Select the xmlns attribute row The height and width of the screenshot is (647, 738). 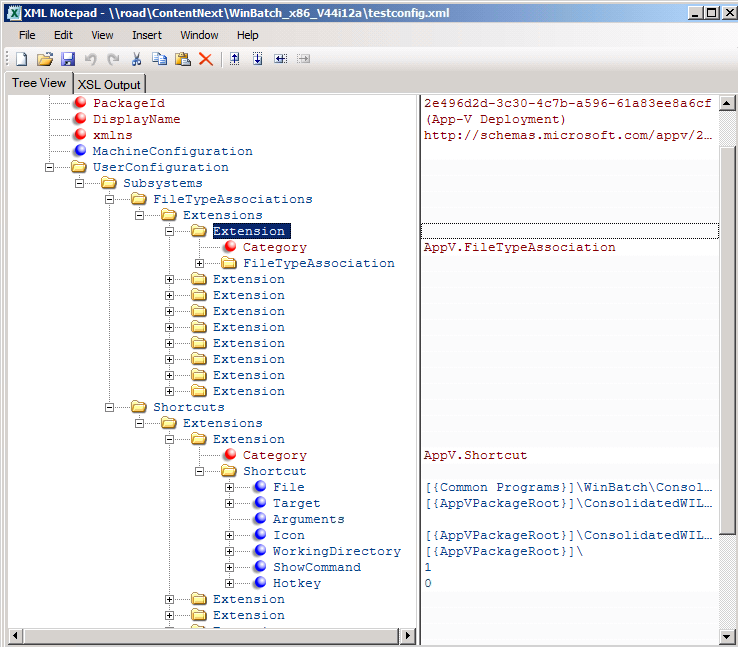113,135
